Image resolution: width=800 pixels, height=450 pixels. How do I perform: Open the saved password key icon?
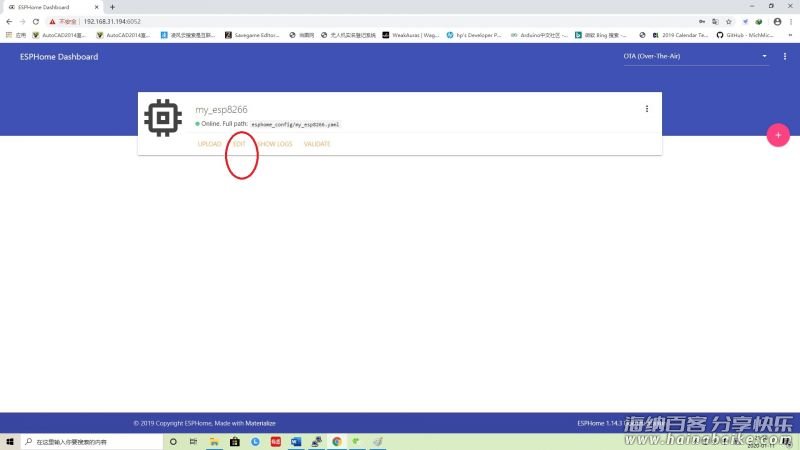702,21
